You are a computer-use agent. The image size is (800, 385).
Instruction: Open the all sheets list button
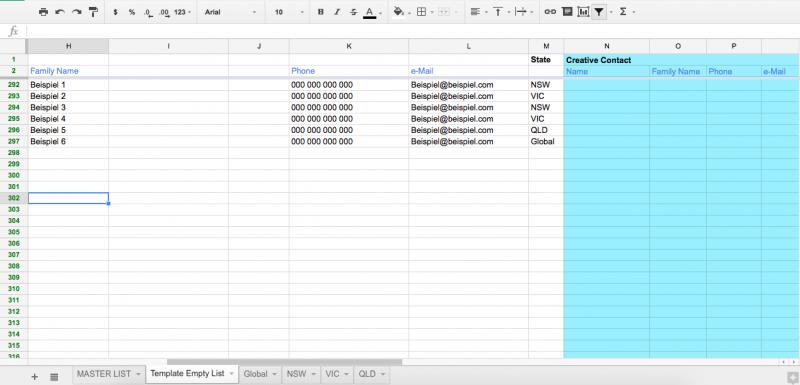[54, 377]
